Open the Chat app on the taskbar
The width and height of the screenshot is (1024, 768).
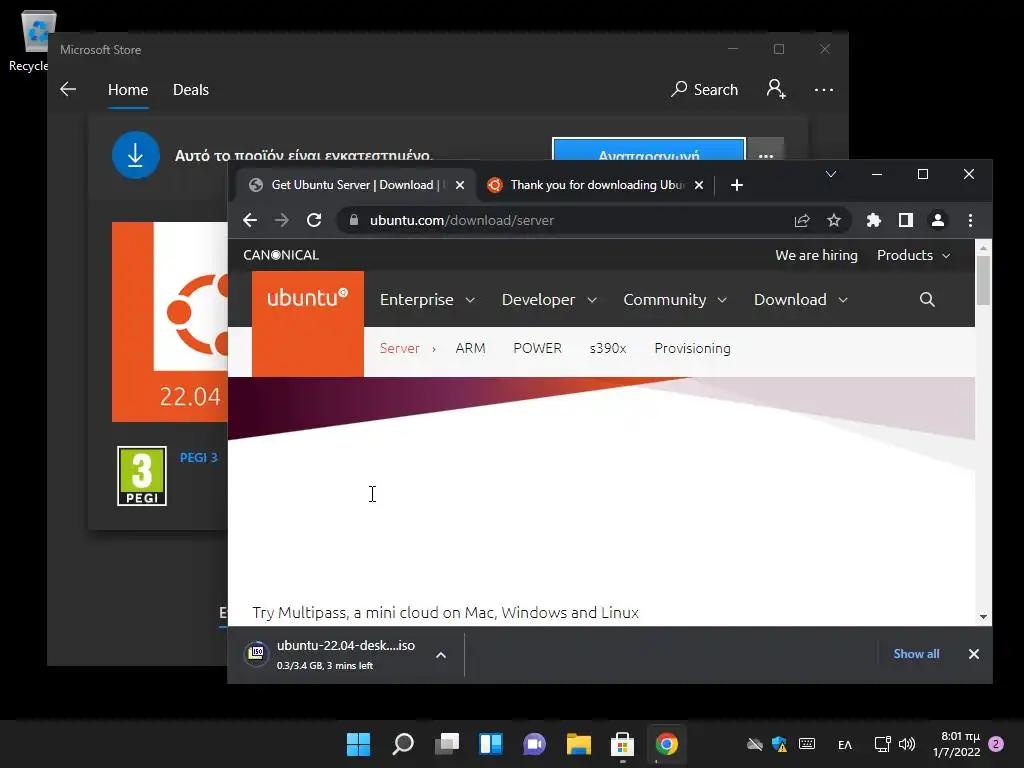coord(535,744)
